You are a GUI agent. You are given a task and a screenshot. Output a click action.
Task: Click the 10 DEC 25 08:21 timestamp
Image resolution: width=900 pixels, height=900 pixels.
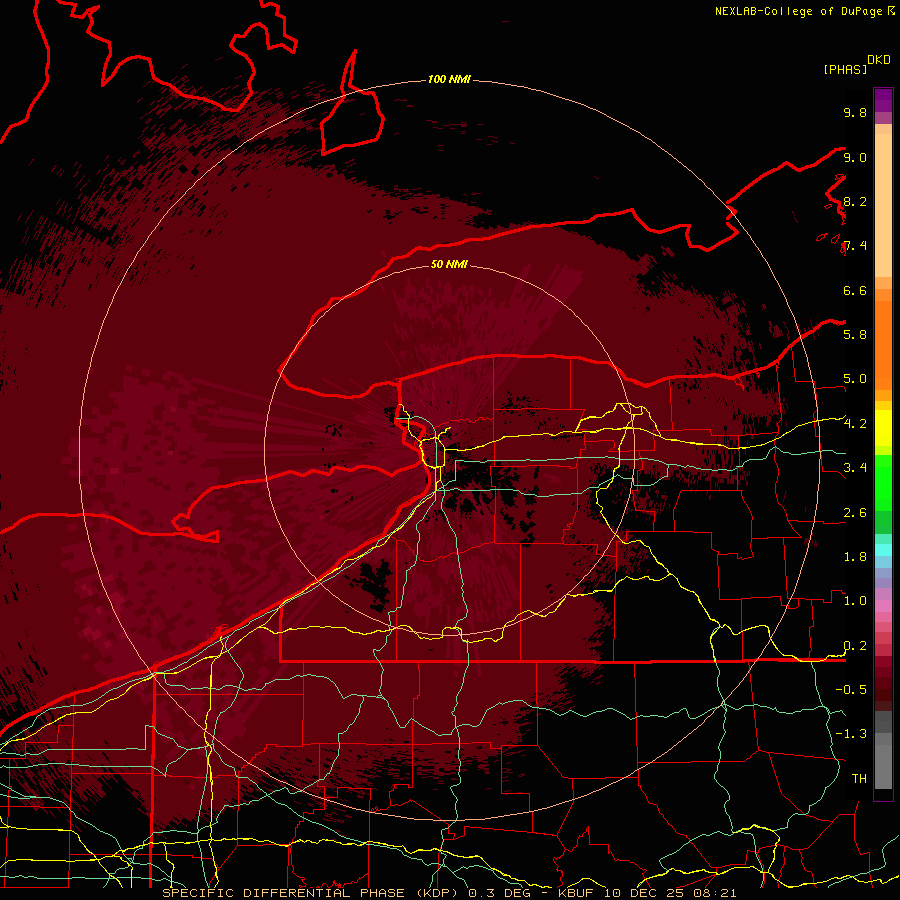[x=670, y=893]
